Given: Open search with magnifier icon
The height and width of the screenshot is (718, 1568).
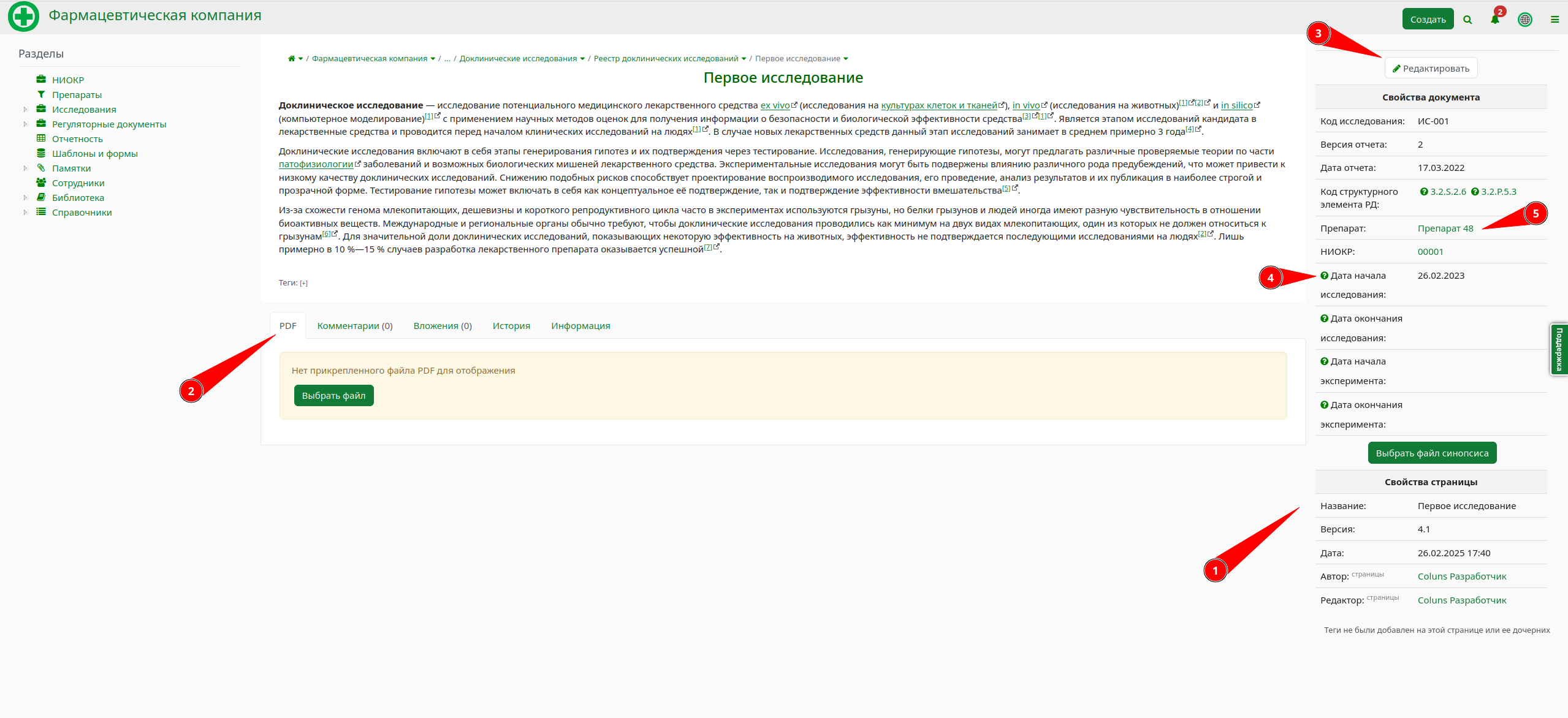Looking at the screenshot, I should [1467, 20].
